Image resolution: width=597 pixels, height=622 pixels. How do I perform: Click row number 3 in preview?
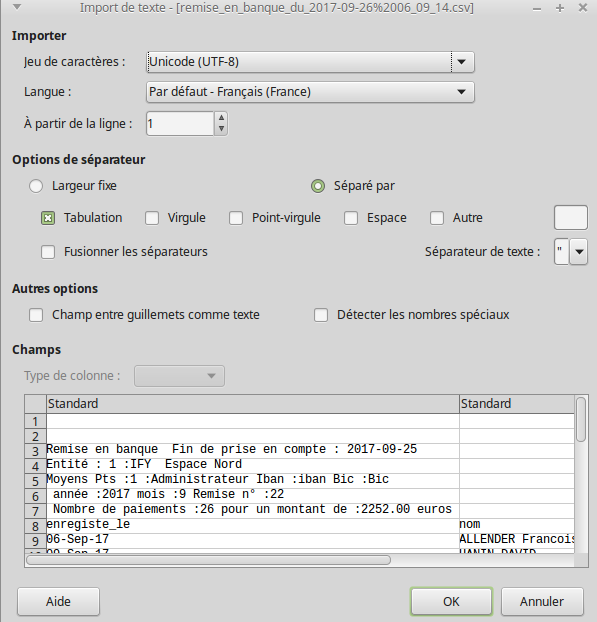point(35,451)
